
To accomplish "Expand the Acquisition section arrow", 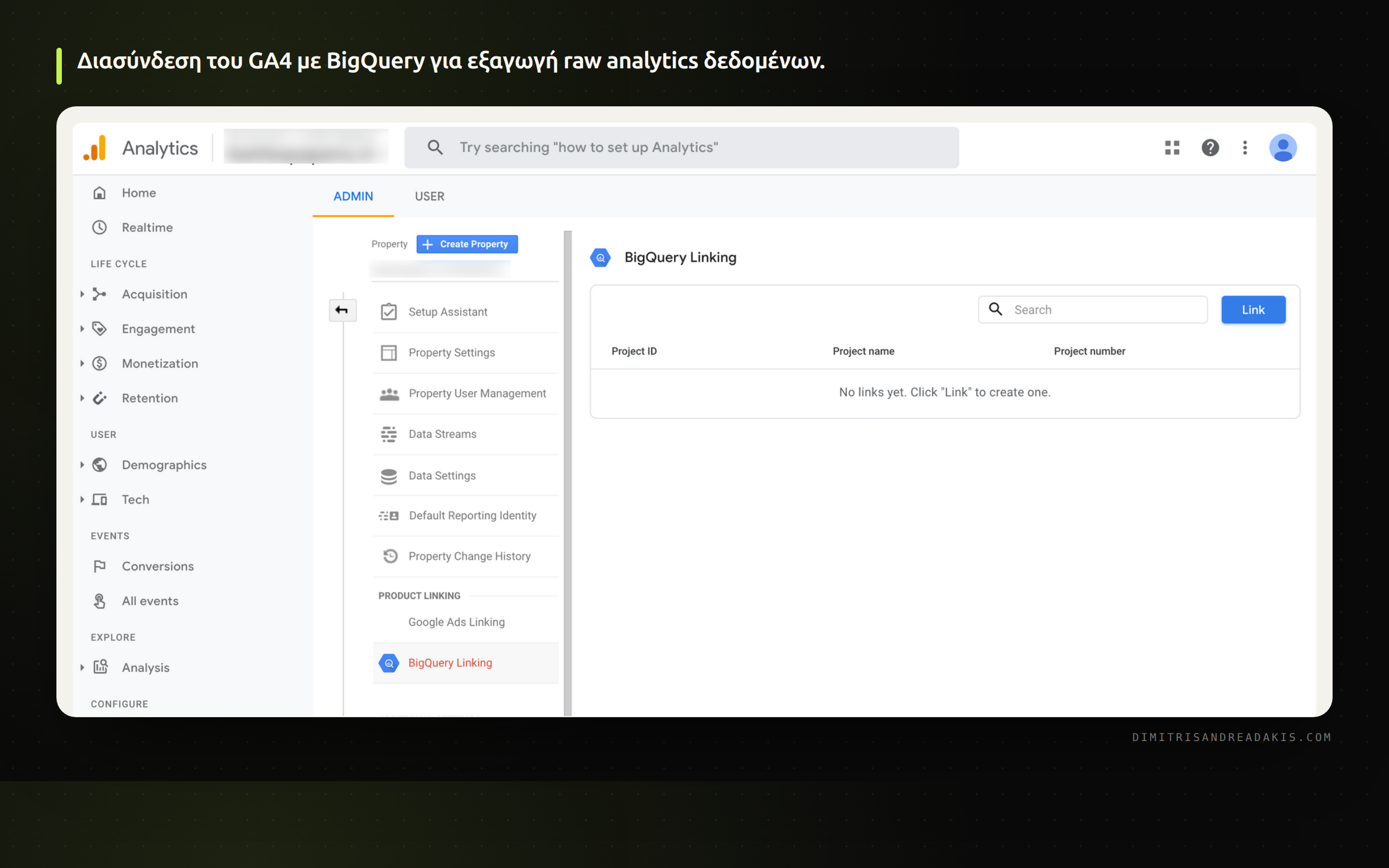I will (x=82, y=294).
